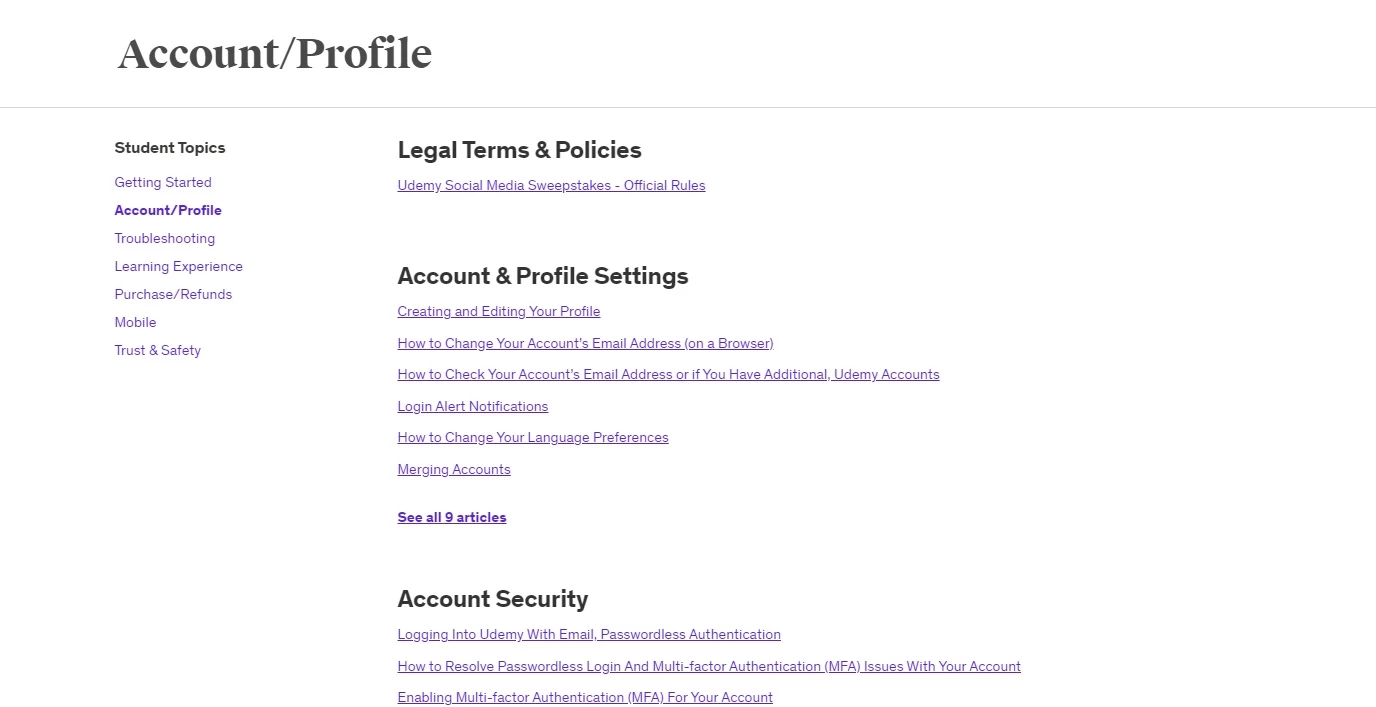Open How to Change Email Address article
Image resolution: width=1376 pixels, height=707 pixels.
point(585,343)
